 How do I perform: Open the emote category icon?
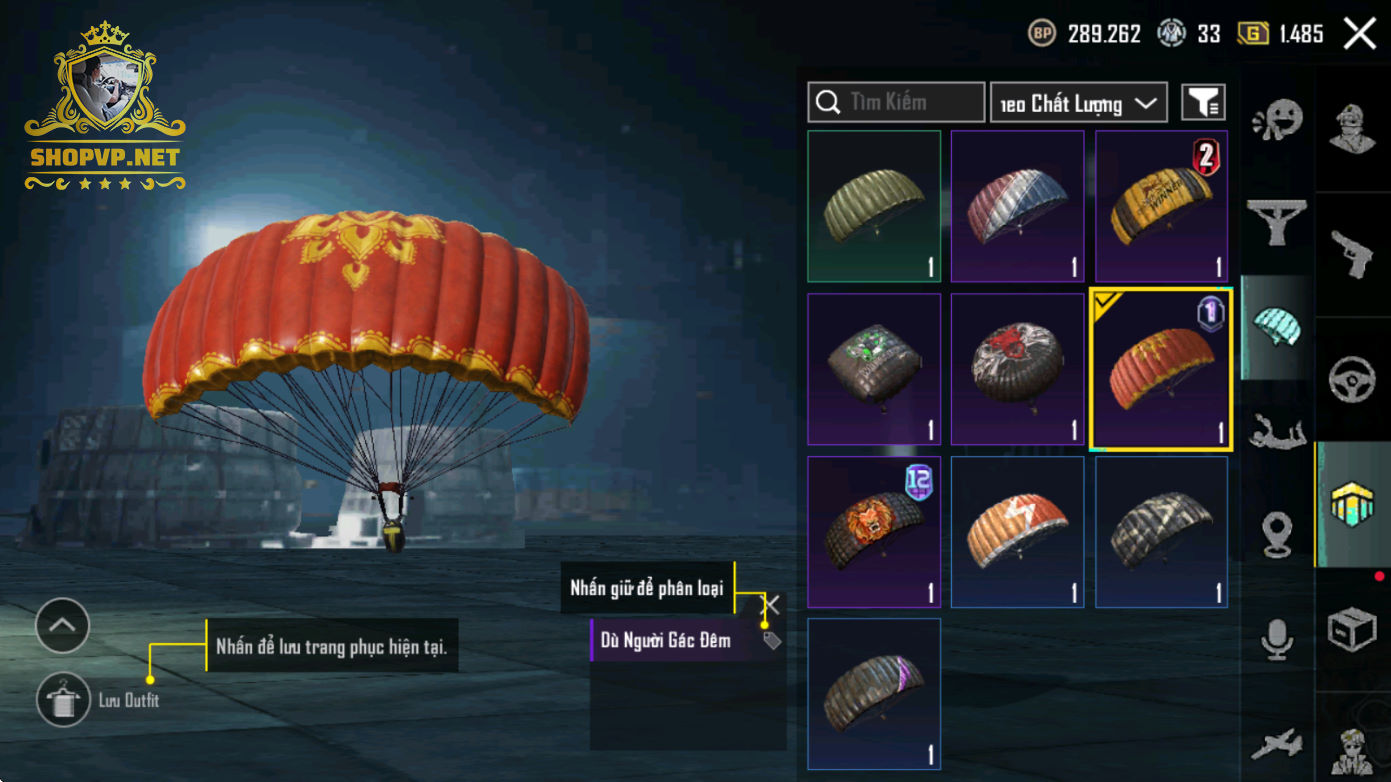pos(1277,121)
